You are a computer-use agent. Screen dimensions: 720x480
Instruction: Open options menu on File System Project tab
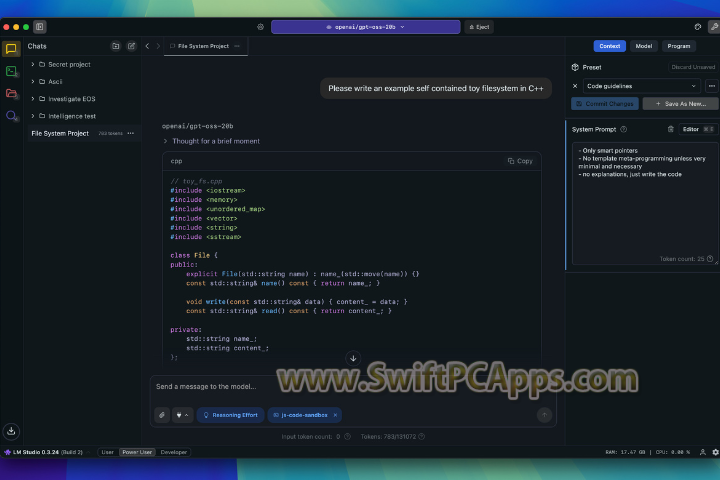[237, 46]
